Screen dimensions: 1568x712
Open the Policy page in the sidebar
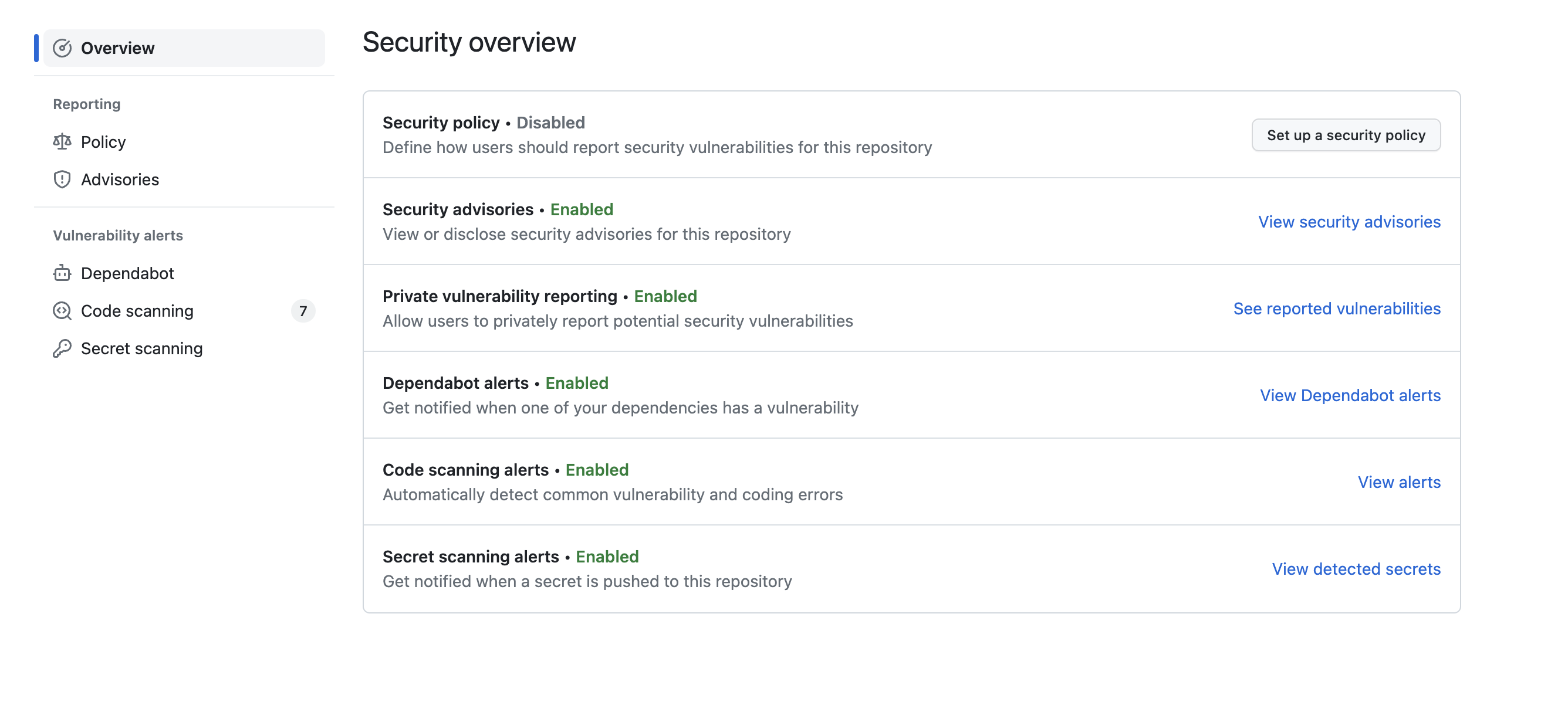pos(103,141)
